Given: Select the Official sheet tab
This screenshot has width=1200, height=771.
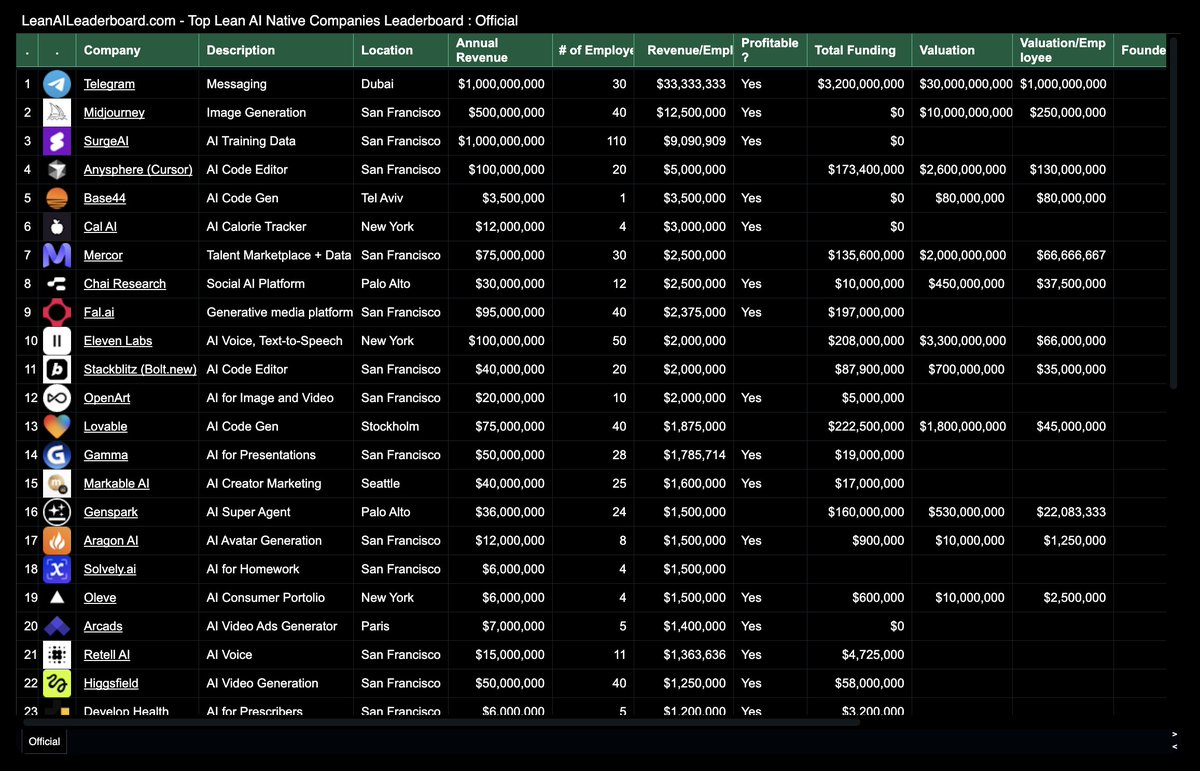Looking at the screenshot, I should [x=45, y=742].
